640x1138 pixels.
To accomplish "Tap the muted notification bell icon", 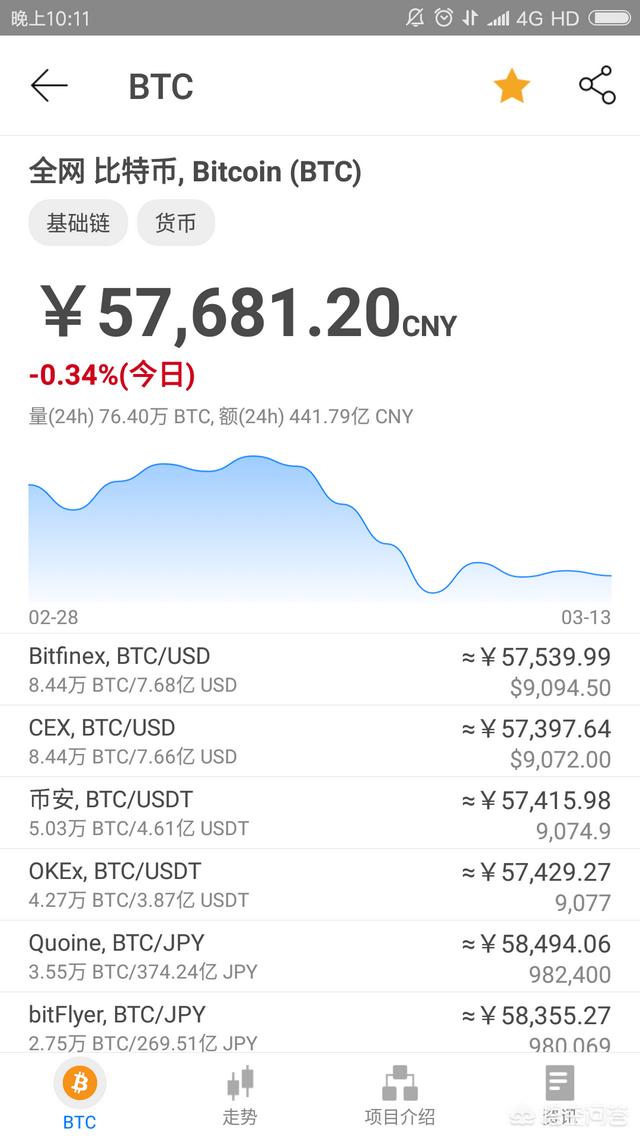I will pyautogui.click(x=415, y=17).
